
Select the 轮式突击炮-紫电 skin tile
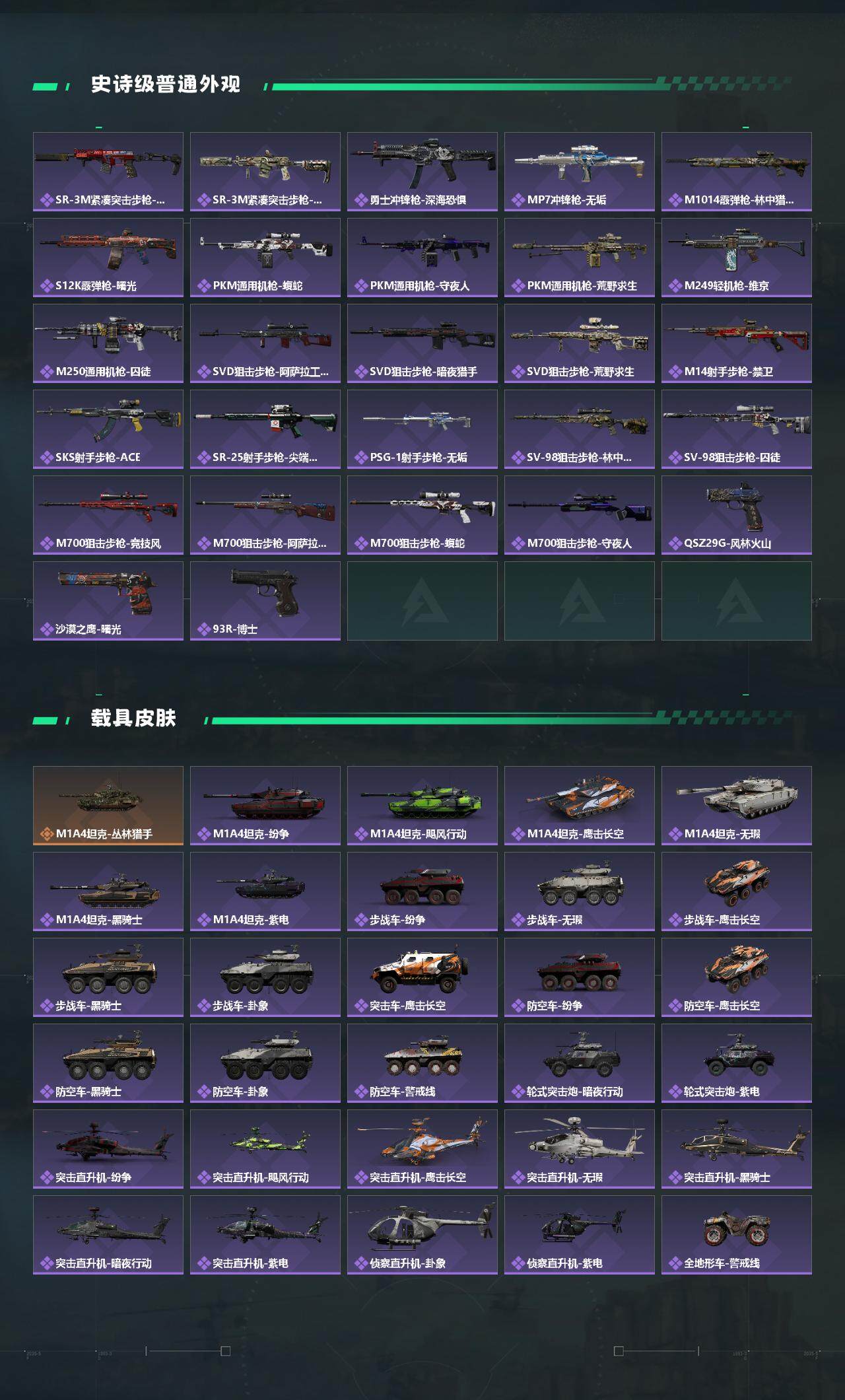click(737, 1063)
